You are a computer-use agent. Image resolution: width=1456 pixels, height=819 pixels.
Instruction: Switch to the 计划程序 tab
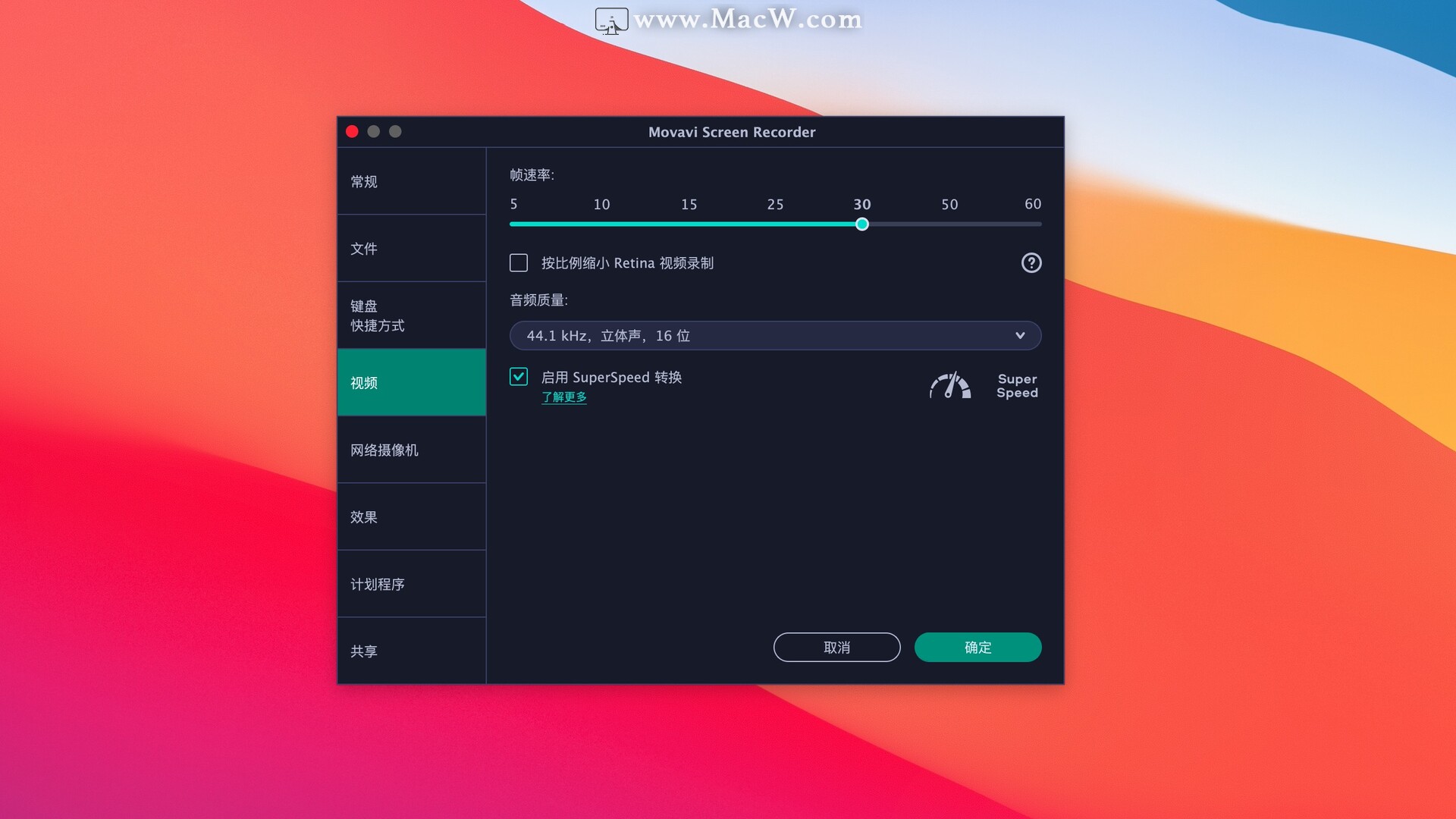coord(412,584)
